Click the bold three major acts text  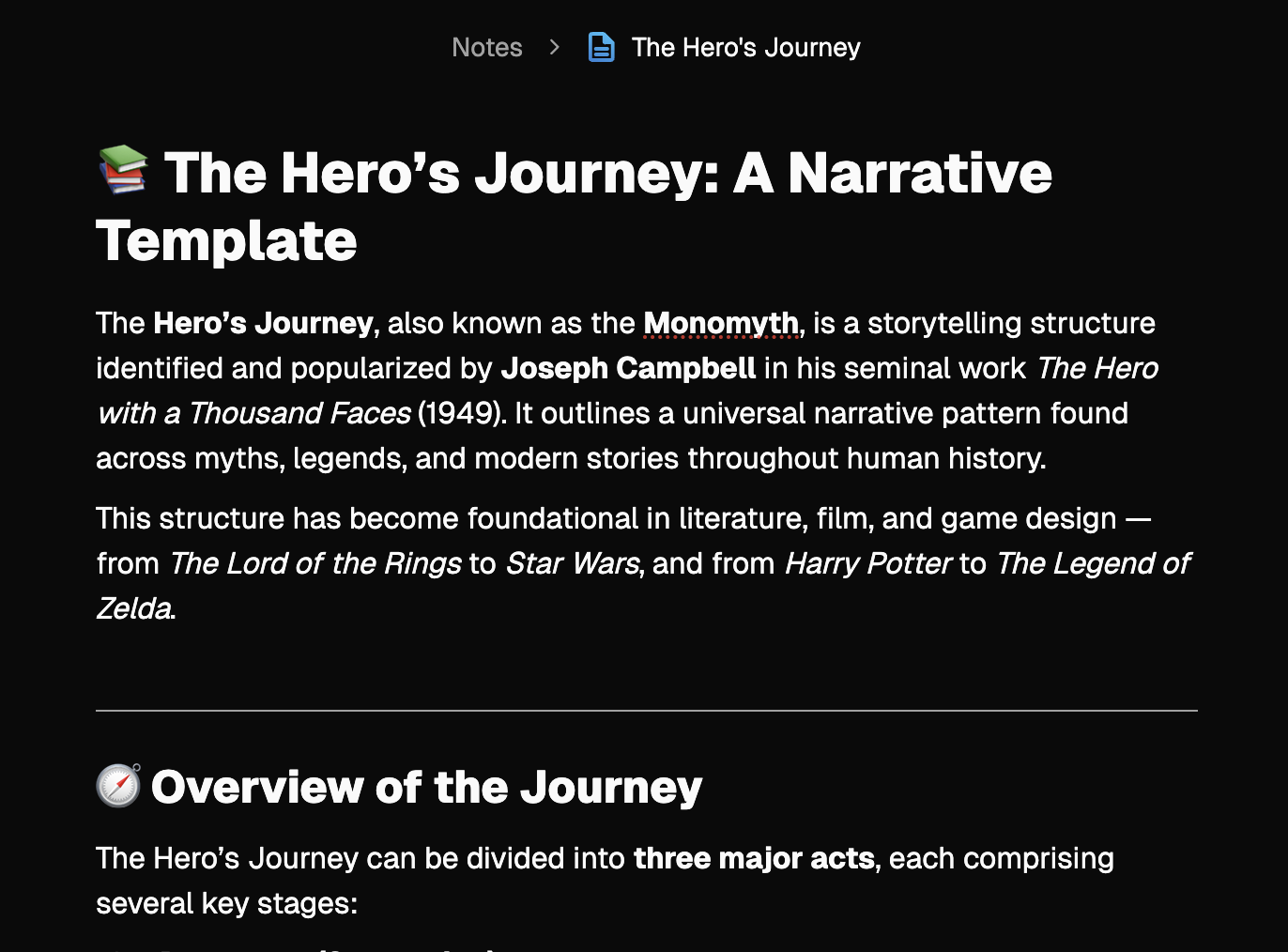point(754,858)
